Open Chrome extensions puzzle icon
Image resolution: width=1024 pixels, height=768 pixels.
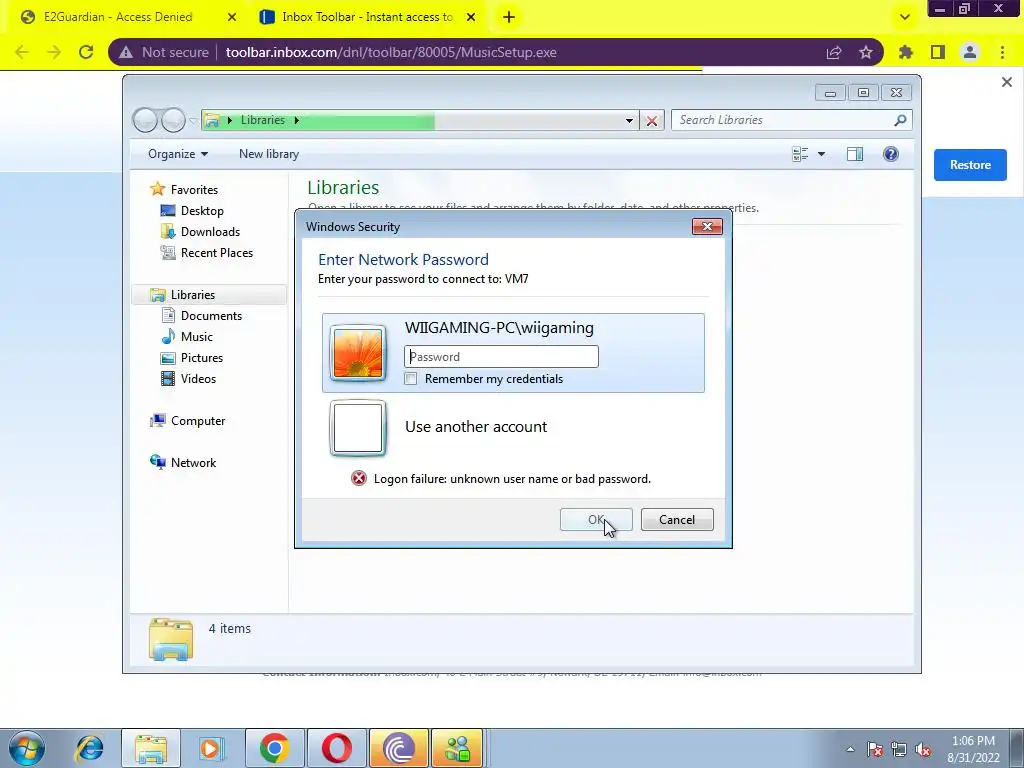906,52
